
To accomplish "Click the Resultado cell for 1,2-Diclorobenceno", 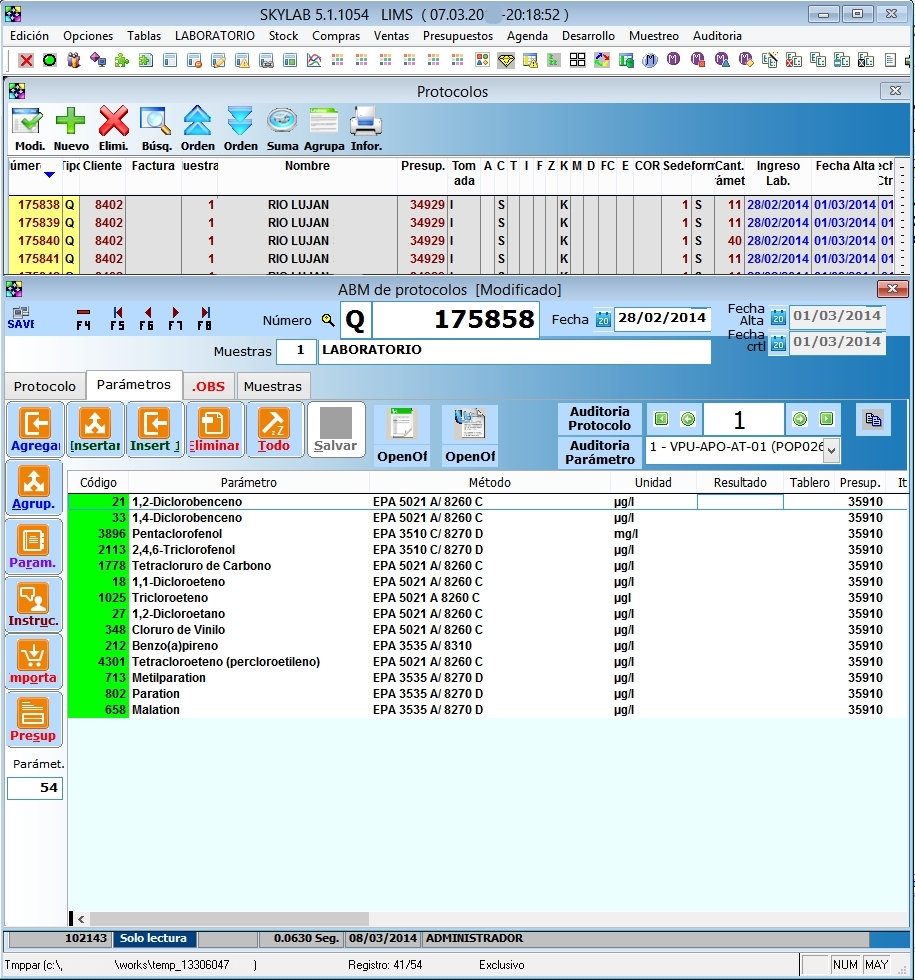I will [x=739, y=502].
